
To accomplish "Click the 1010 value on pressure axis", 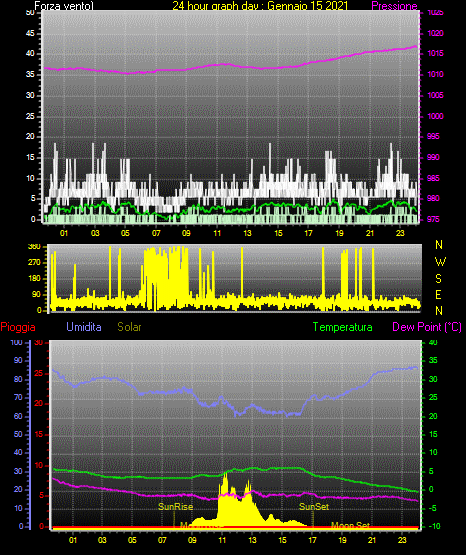I will tap(435, 74).
